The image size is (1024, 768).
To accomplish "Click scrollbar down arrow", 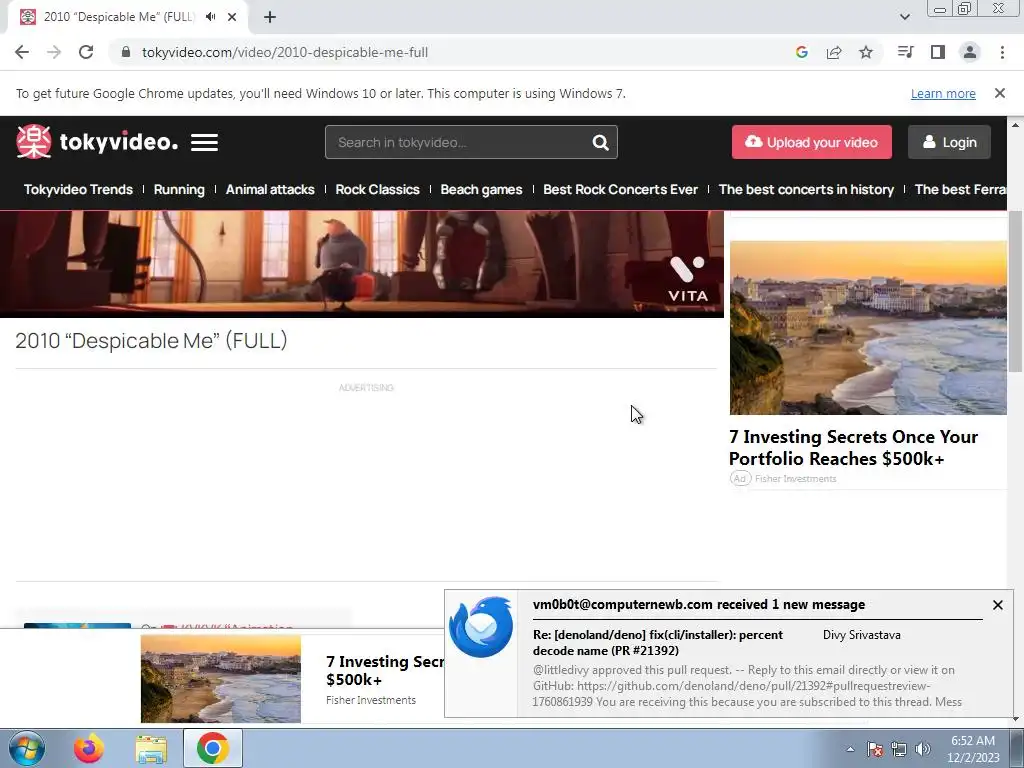I will point(1016,719).
